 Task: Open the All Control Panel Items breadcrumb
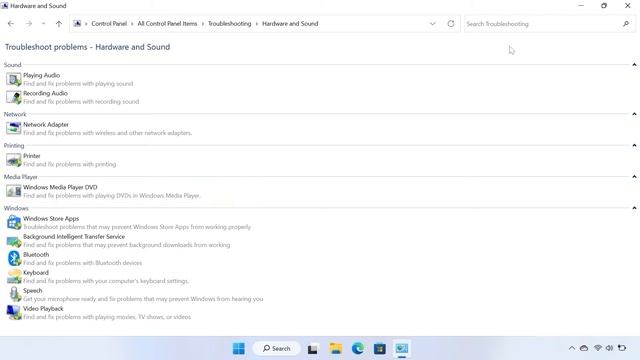point(167,24)
